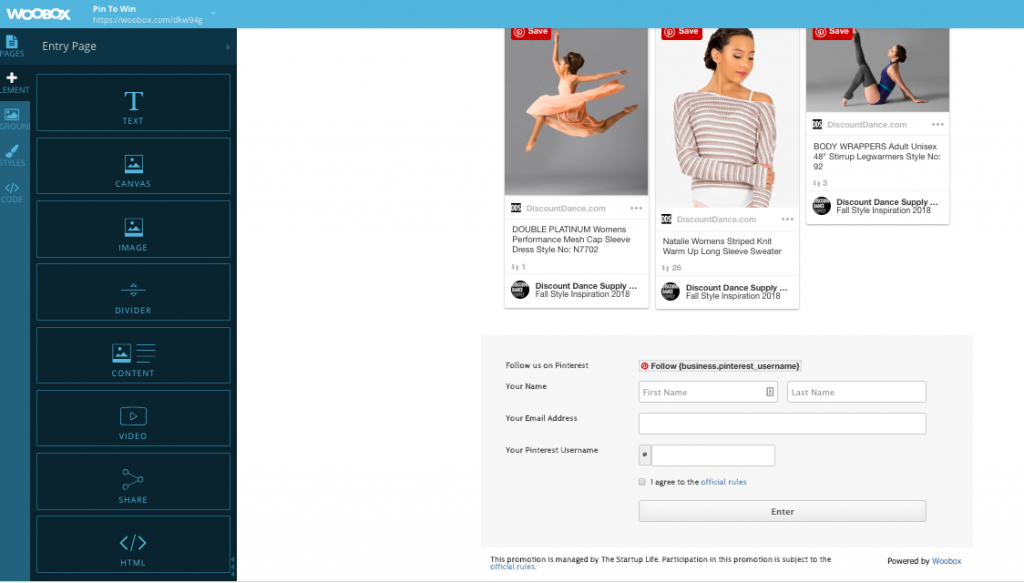1024x583 pixels.
Task: Click the repin count on legwarmers pin
Action: point(820,183)
